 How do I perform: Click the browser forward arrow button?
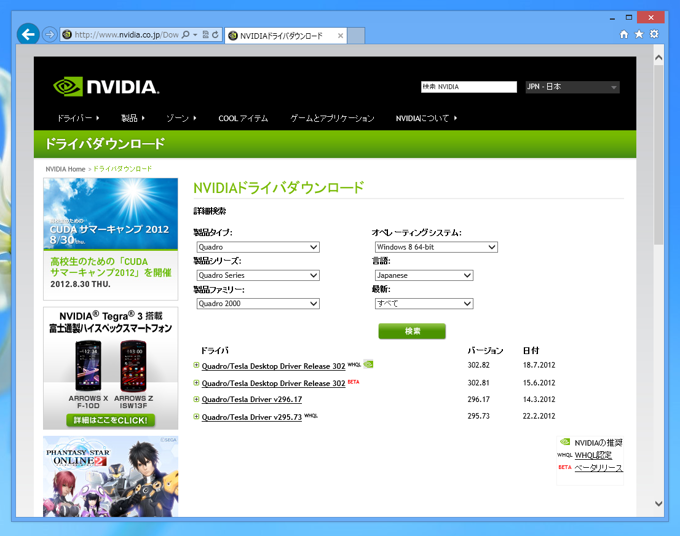(x=49, y=34)
